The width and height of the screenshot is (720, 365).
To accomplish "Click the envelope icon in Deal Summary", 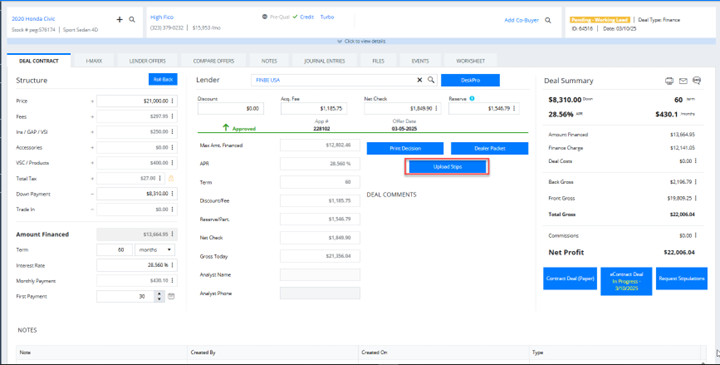I will pos(683,81).
